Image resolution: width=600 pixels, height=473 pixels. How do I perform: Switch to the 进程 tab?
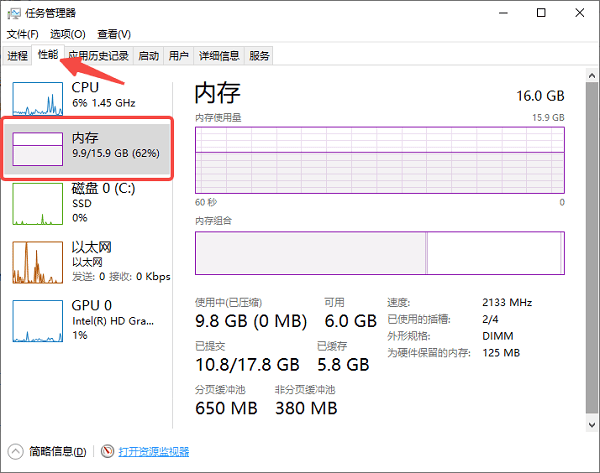[x=18, y=56]
